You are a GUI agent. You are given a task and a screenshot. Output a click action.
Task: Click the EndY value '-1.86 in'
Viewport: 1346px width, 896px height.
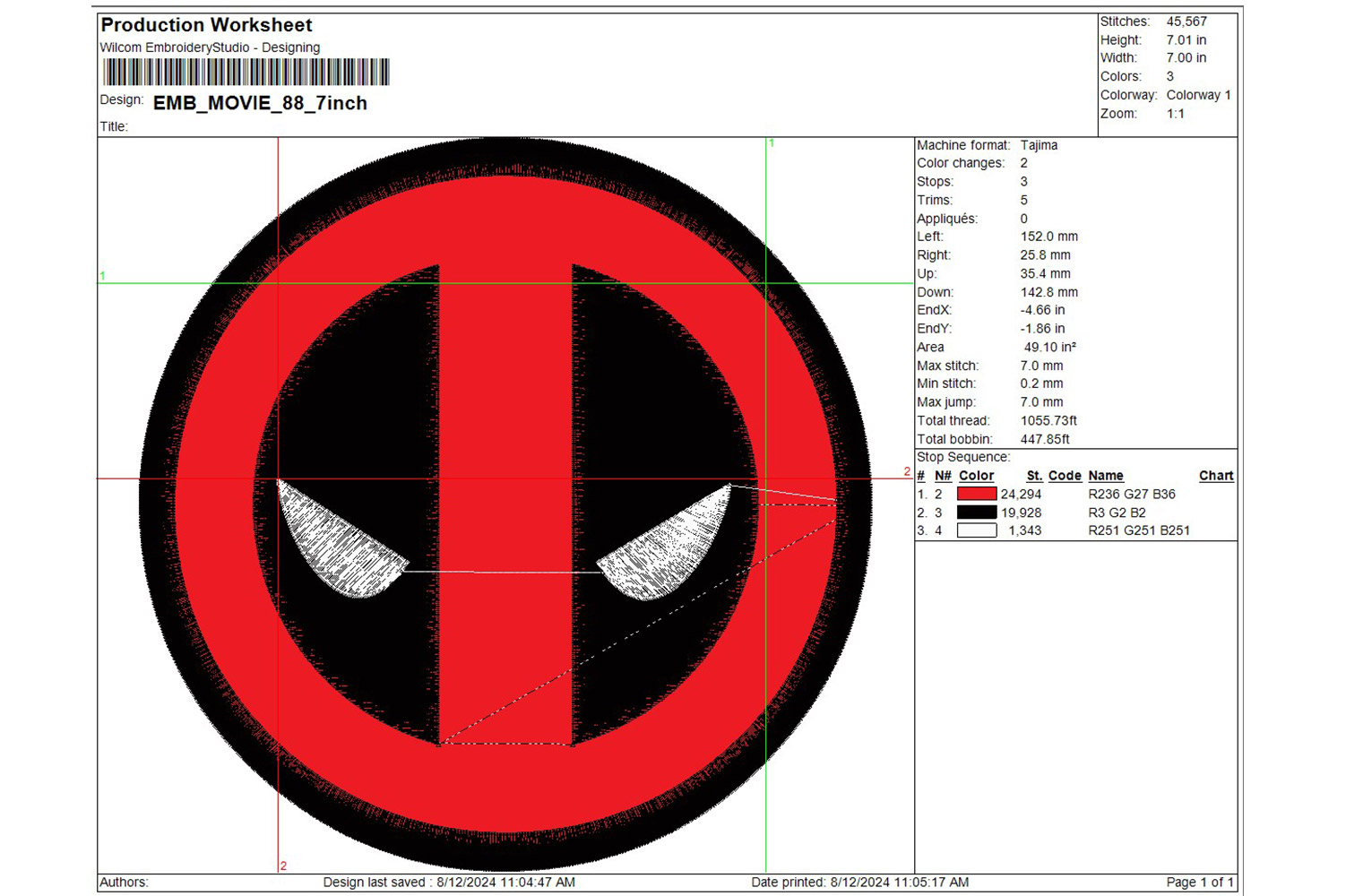point(1042,329)
